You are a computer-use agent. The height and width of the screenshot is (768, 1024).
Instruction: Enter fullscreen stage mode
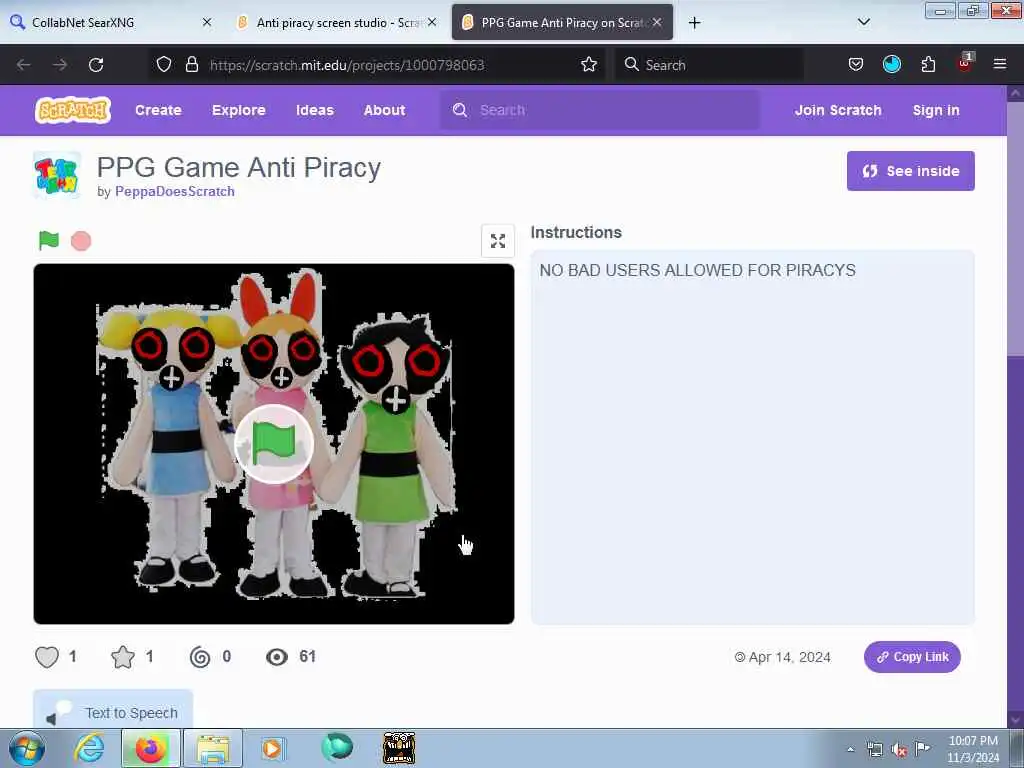point(498,241)
